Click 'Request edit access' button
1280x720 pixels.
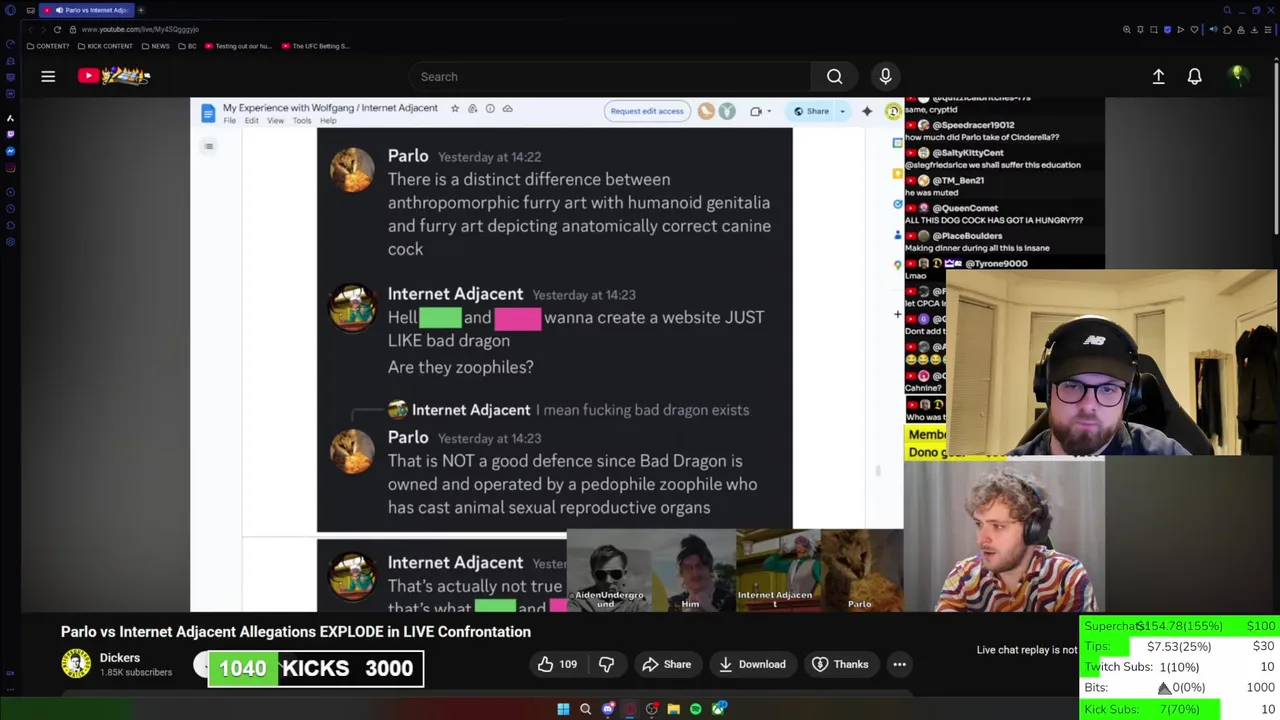(647, 111)
